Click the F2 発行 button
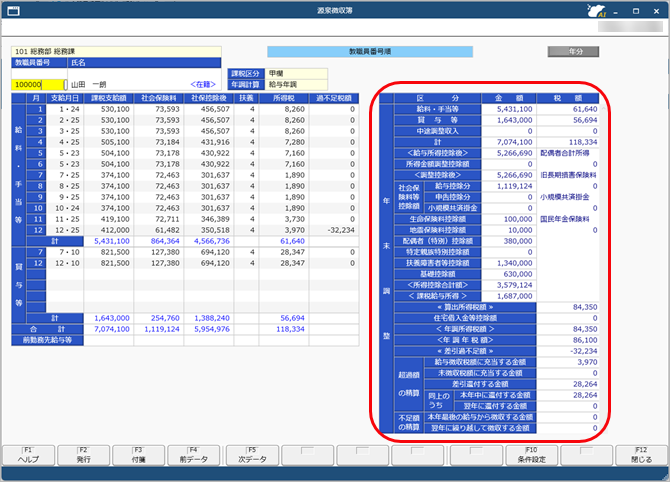Screen dimensions: 670x482 tap(83, 455)
